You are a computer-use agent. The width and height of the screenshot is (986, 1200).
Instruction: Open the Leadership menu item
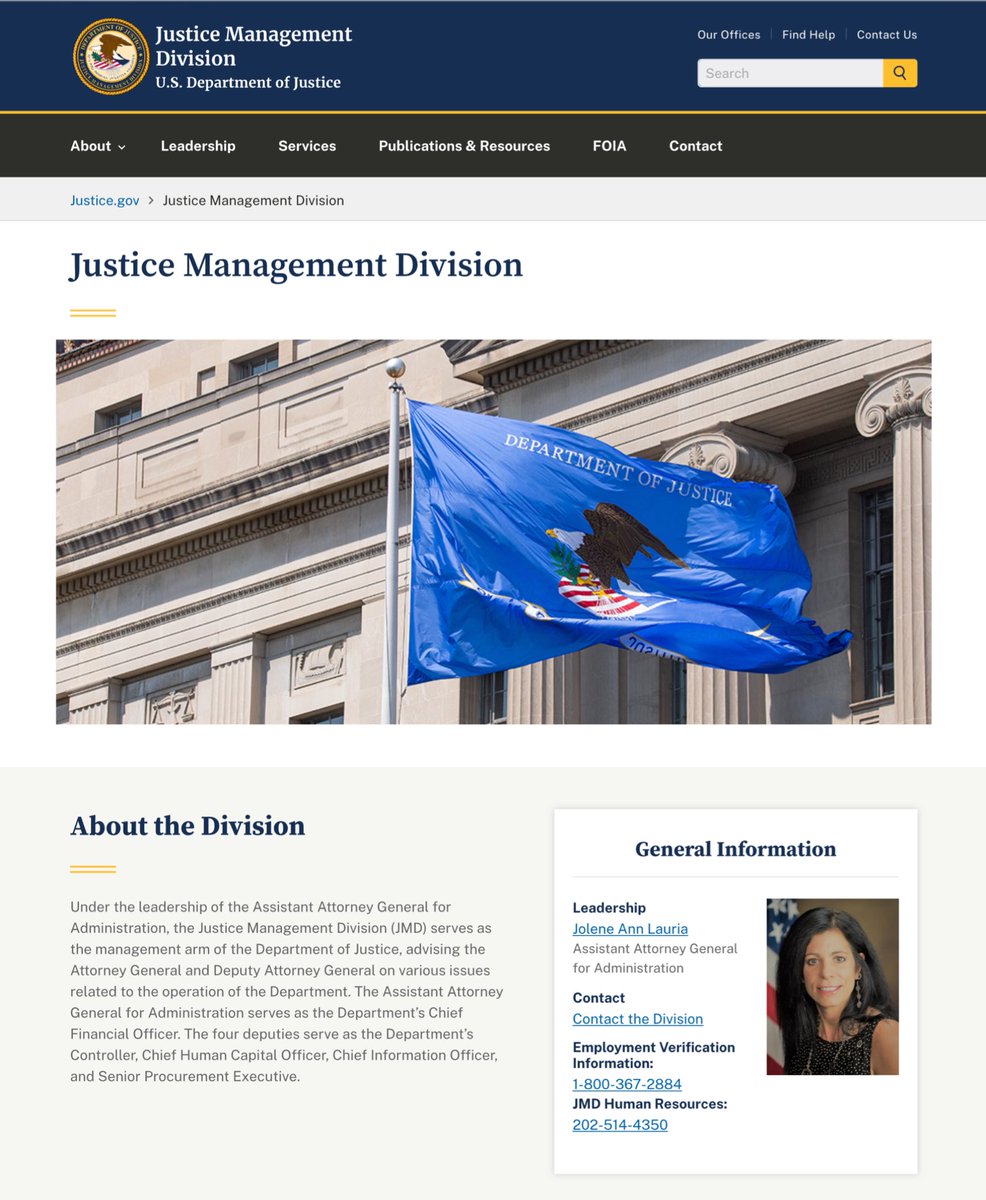click(x=198, y=146)
